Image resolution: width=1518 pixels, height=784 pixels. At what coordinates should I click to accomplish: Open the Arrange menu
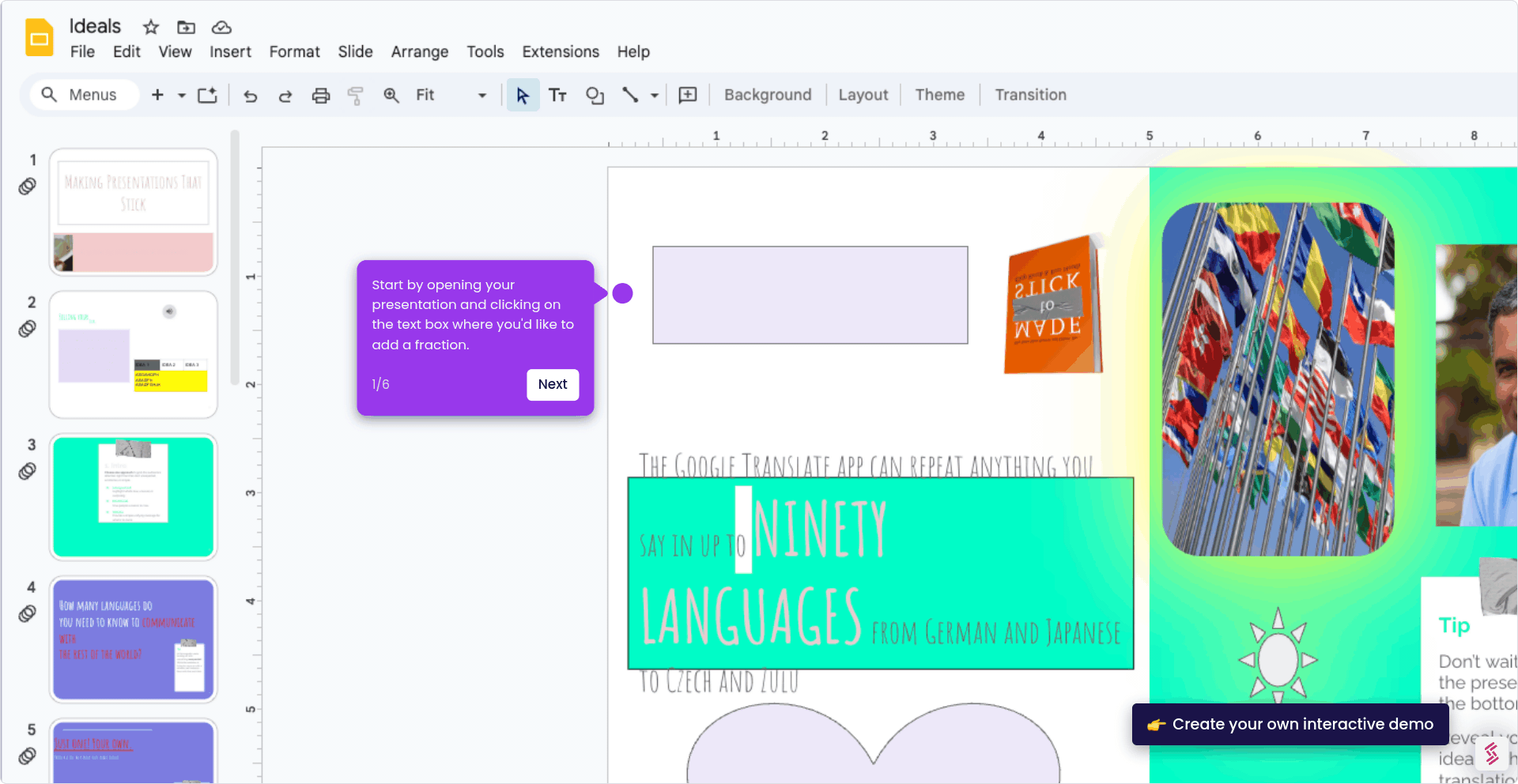(420, 51)
